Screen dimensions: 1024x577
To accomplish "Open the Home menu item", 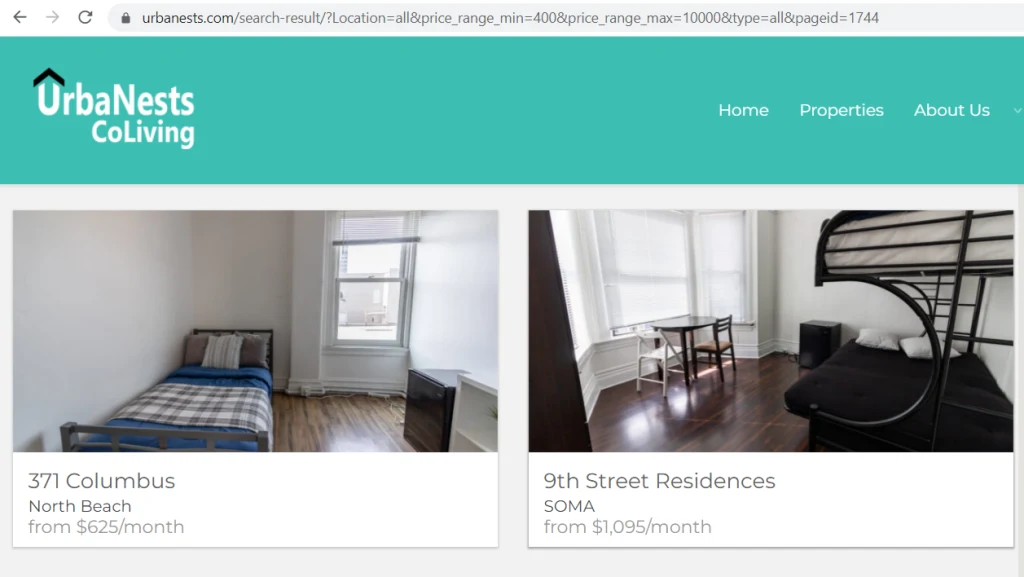I will click(743, 110).
